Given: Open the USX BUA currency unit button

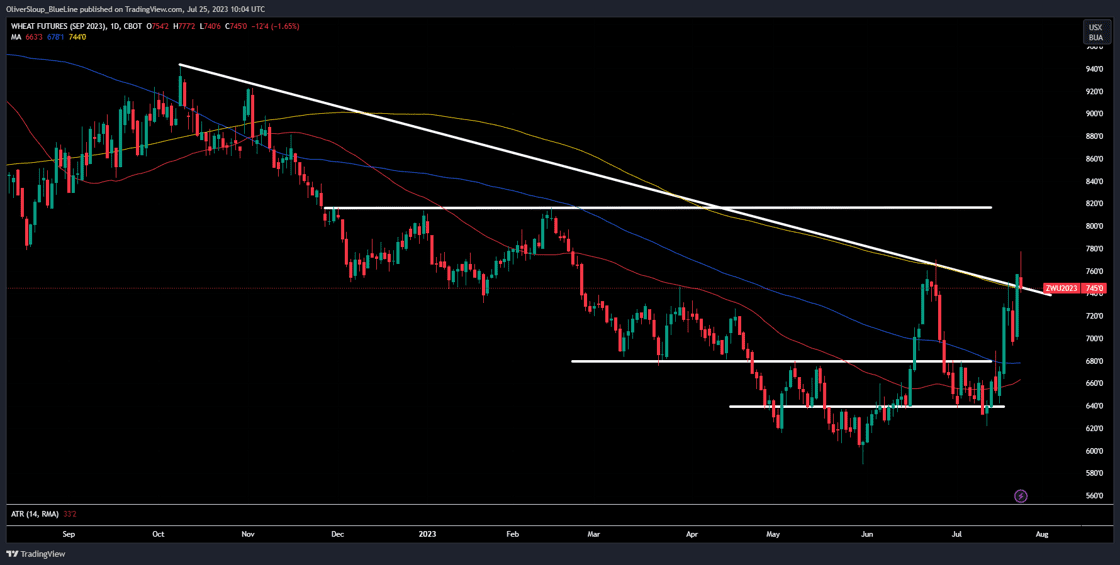Looking at the screenshot, I should pyautogui.click(x=1095, y=31).
